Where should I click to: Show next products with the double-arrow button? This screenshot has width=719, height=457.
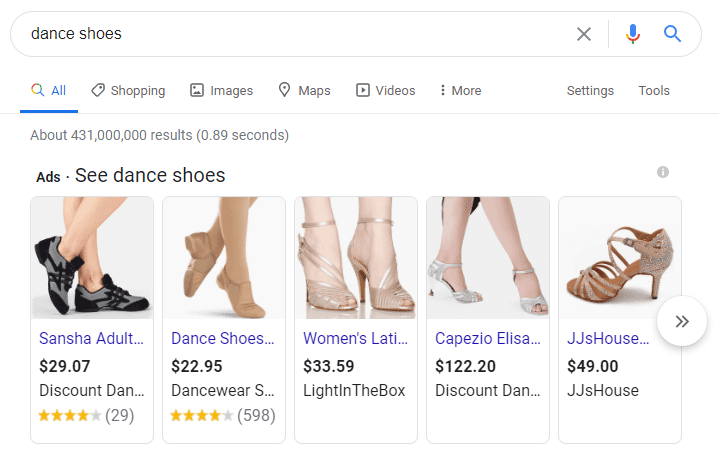[x=682, y=321]
